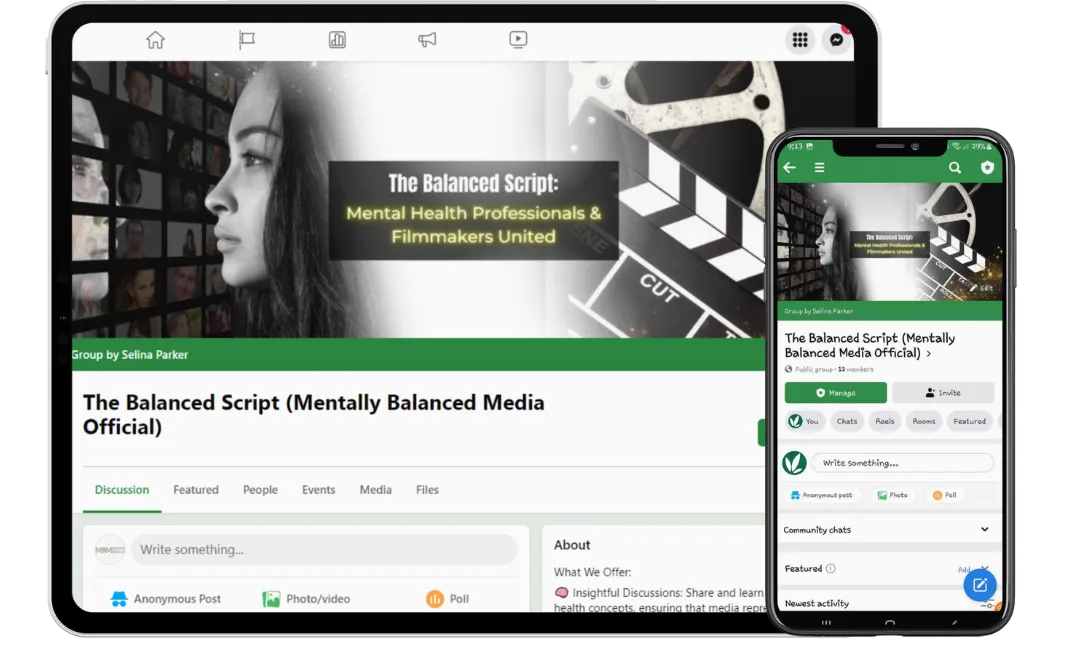Viewport: 1080px width, 663px height.
Task: Open group details chevron beside the phone title
Action: (929, 354)
